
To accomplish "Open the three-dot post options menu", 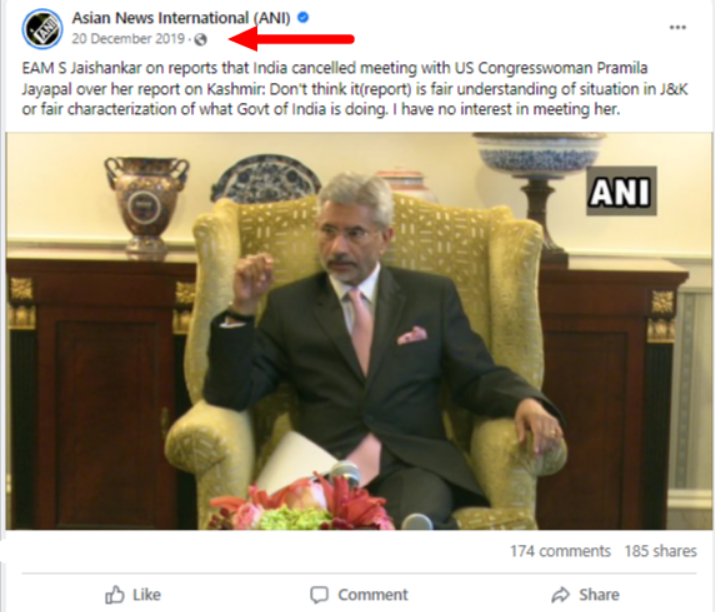I will coord(678,27).
